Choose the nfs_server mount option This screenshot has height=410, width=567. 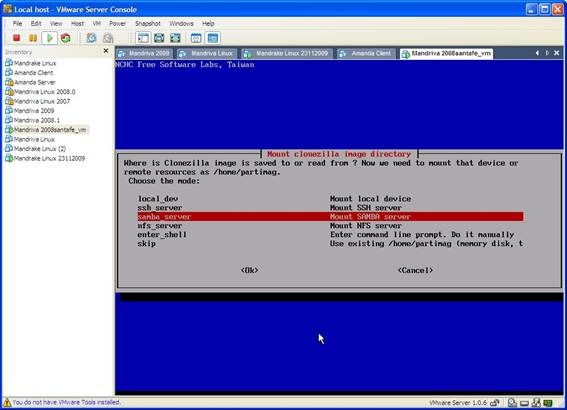[x=330, y=226]
